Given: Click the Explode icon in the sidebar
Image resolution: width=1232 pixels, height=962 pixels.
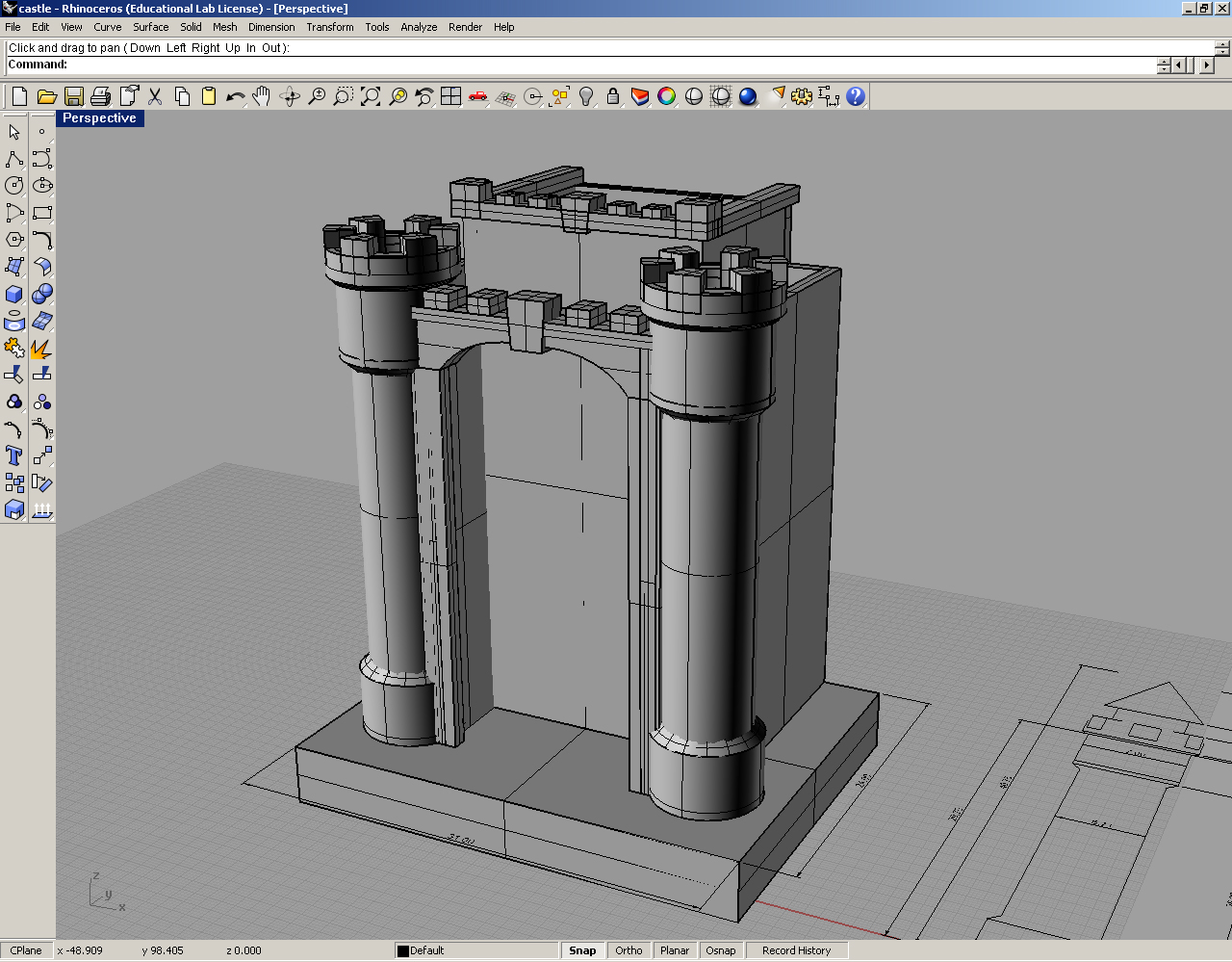Looking at the screenshot, I should (x=41, y=348).
